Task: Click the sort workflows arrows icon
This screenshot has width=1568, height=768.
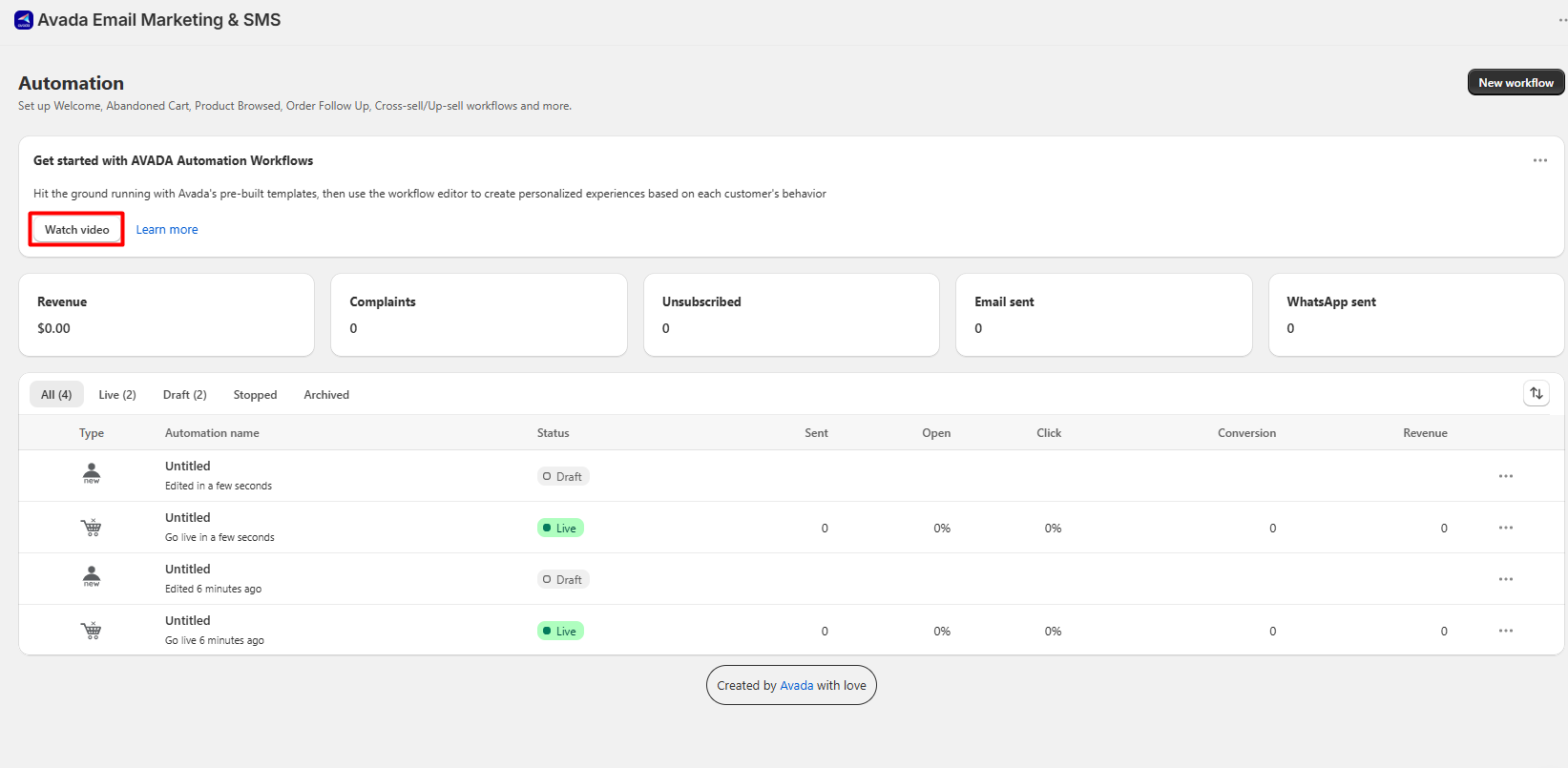Action: pyautogui.click(x=1537, y=393)
